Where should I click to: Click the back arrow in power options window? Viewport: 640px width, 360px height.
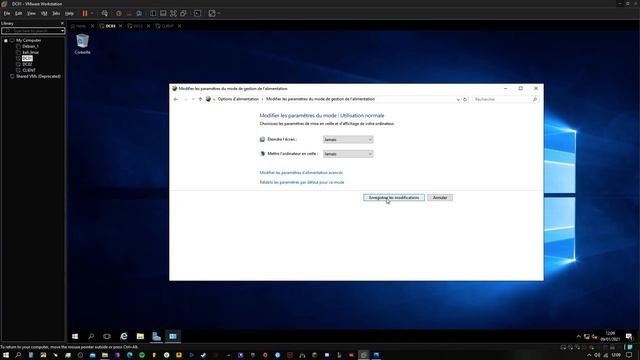(x=176, y=99)
